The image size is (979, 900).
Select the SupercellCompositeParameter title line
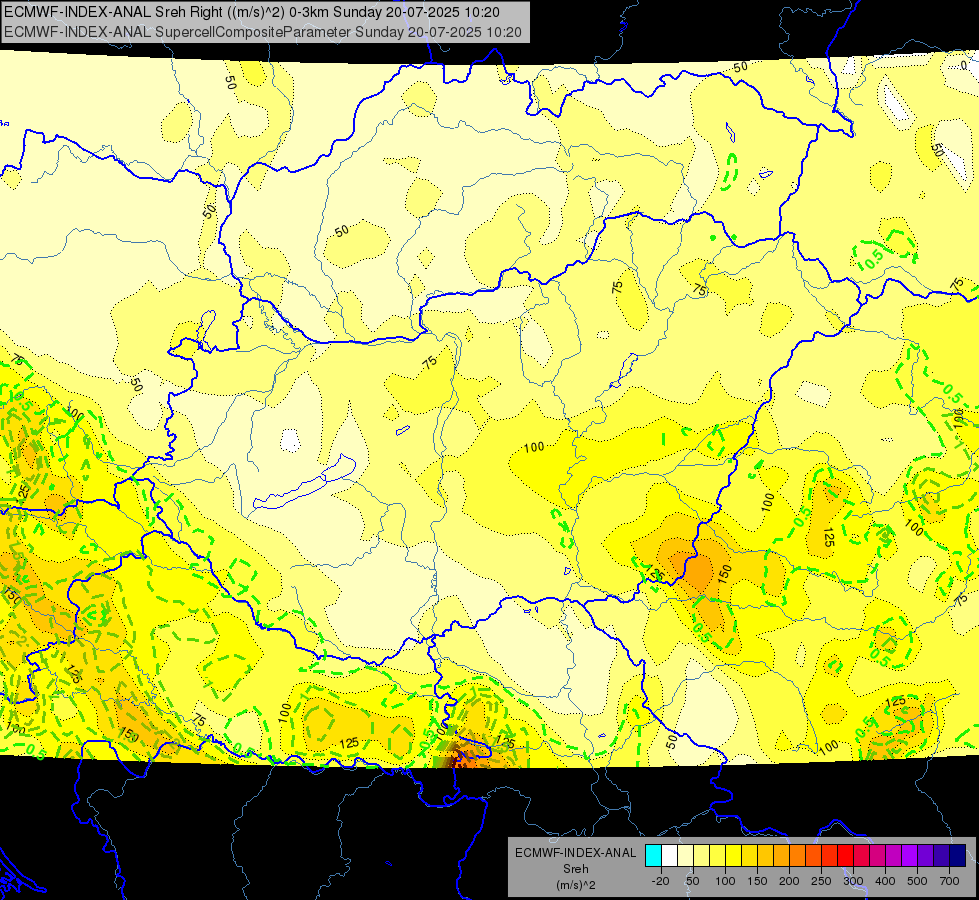click(x=263, y=32)
